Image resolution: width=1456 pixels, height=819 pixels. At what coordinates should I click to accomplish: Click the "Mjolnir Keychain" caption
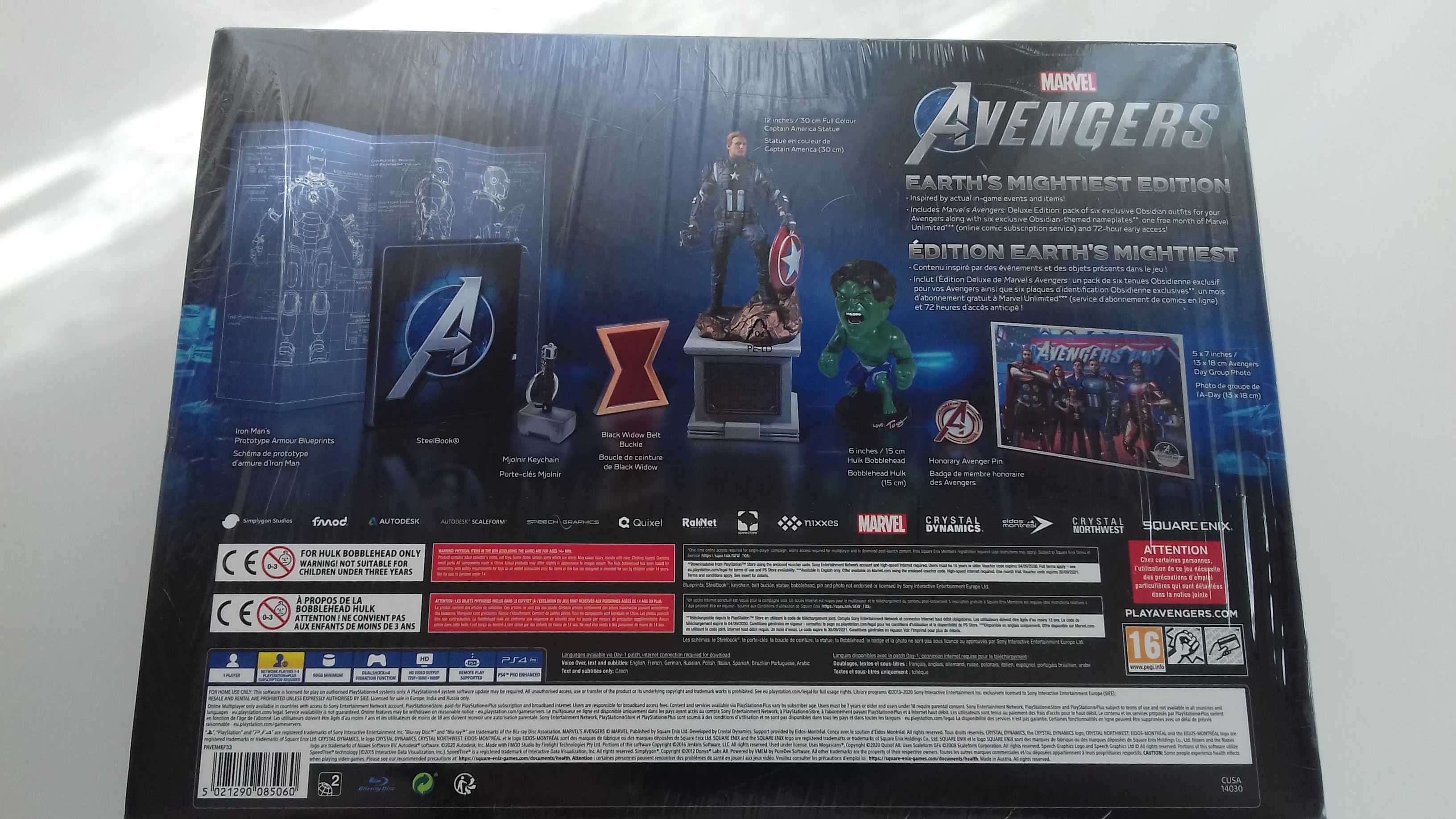click(x=530, y=459)
